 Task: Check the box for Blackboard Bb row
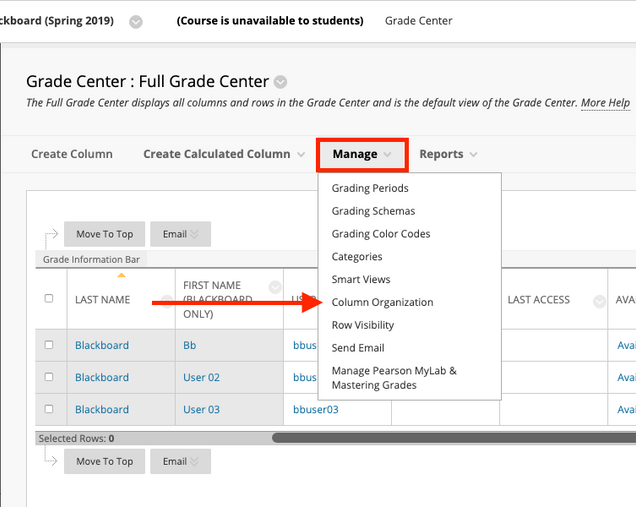coord(50,345)
